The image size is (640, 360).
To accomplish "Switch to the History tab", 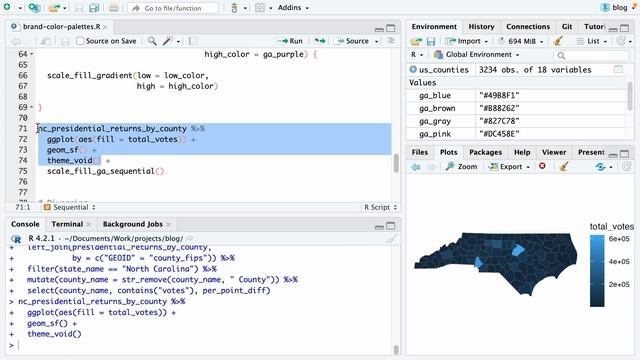I will click(481, 27).
